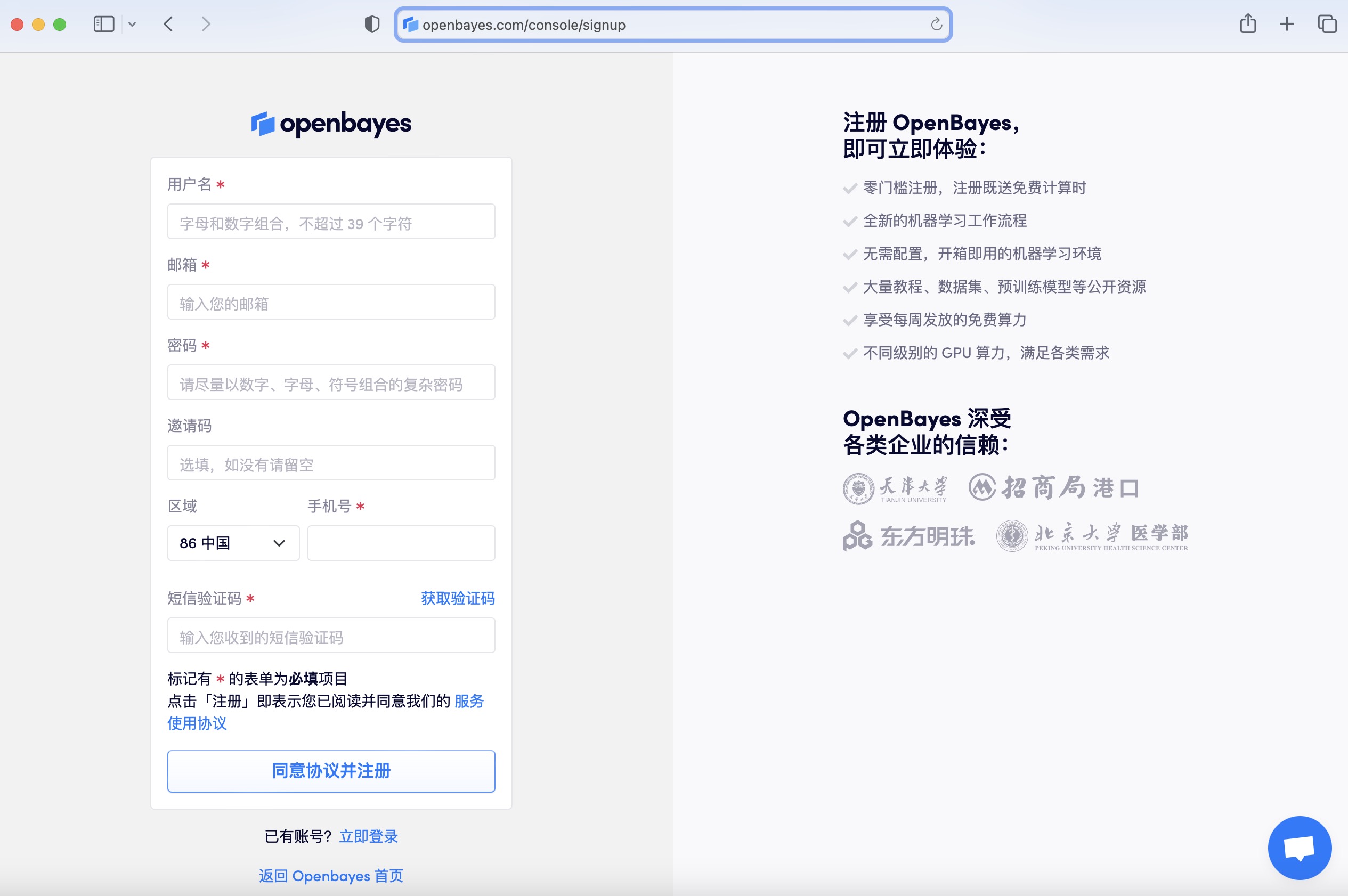Click the Share icon in toolbar
The width and height of the screenshot is (1348, 896).
1247,24
